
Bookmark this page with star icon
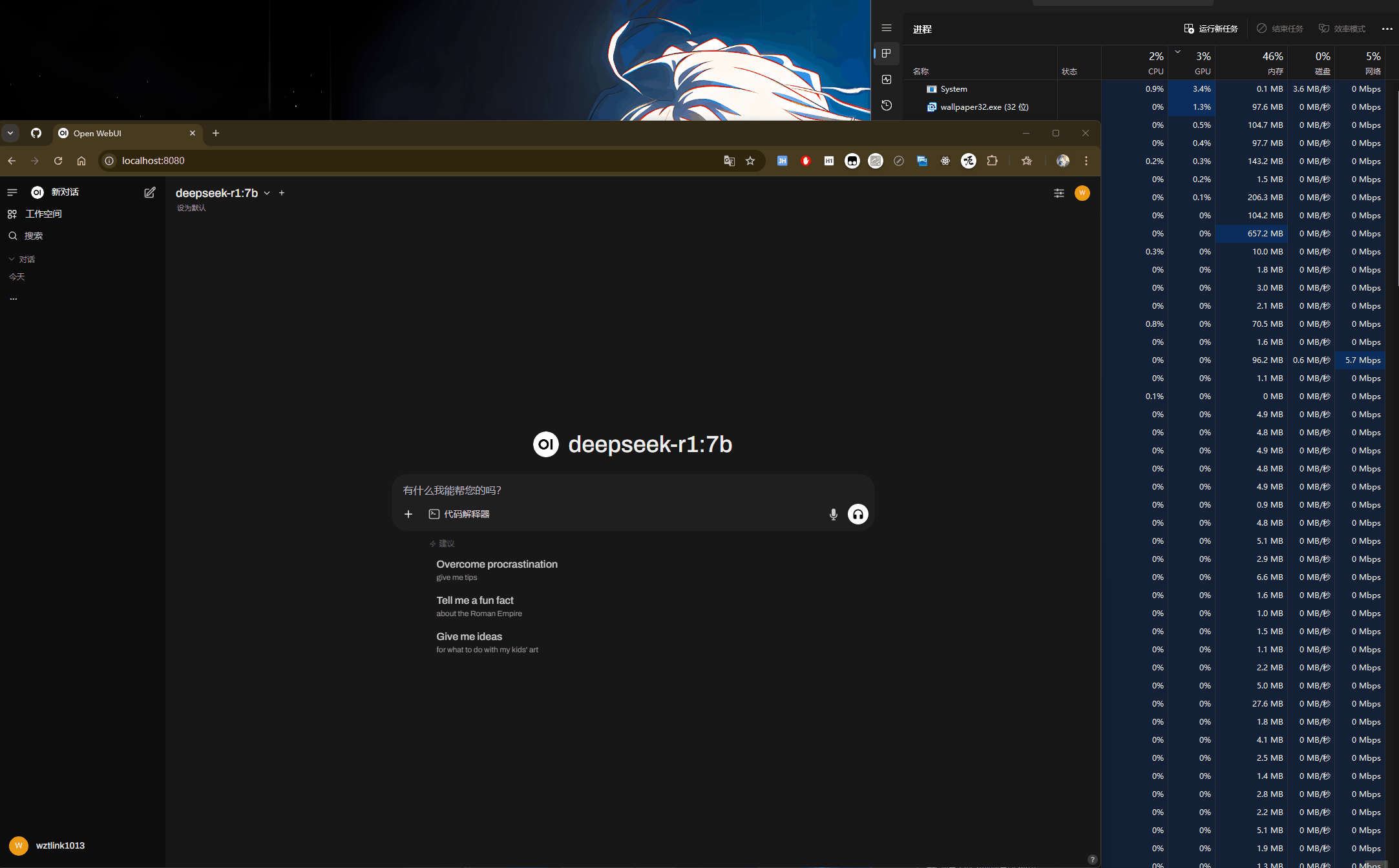tap(750, 161)
